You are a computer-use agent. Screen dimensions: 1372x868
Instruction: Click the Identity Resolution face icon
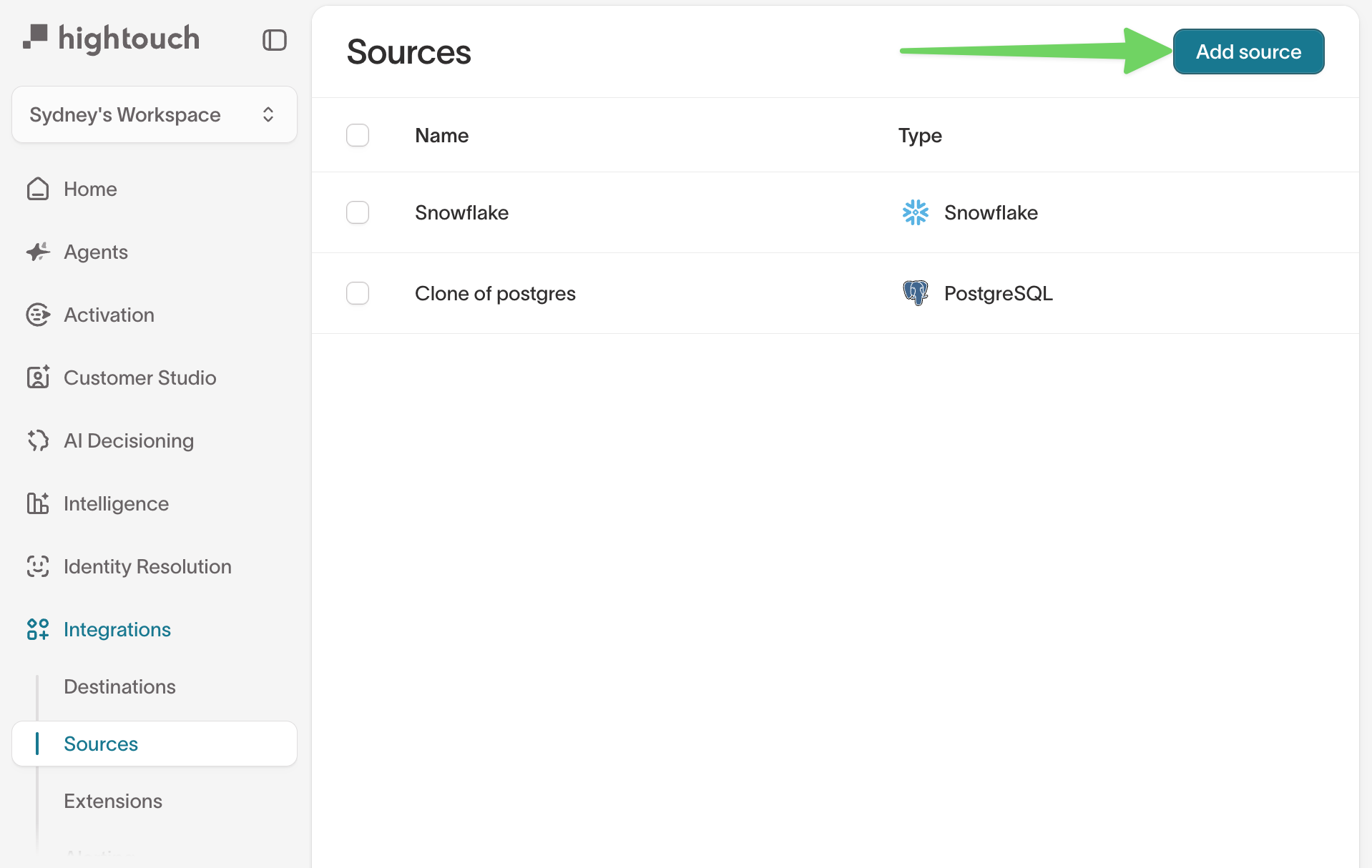38,566
